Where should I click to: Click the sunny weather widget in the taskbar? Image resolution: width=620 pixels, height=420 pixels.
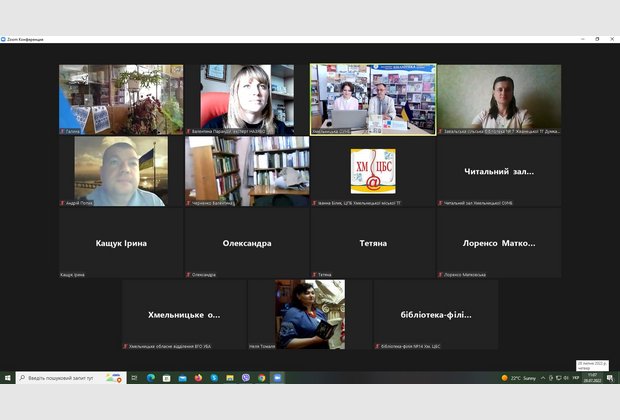tap(519, 378)
